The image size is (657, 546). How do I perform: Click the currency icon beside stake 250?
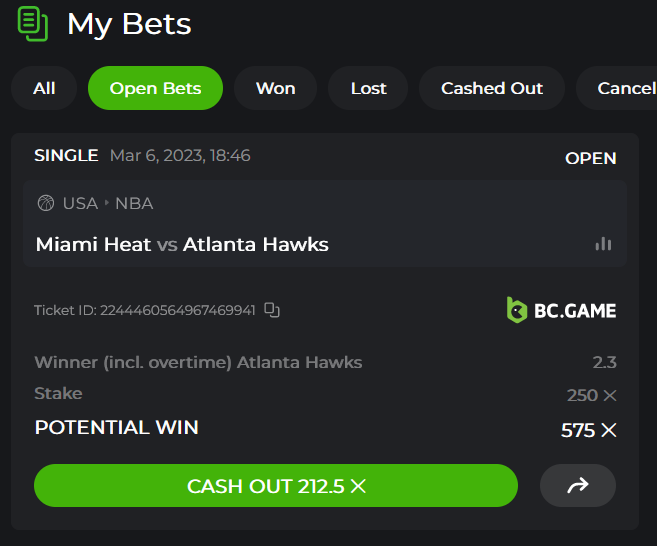click(610, 395)
